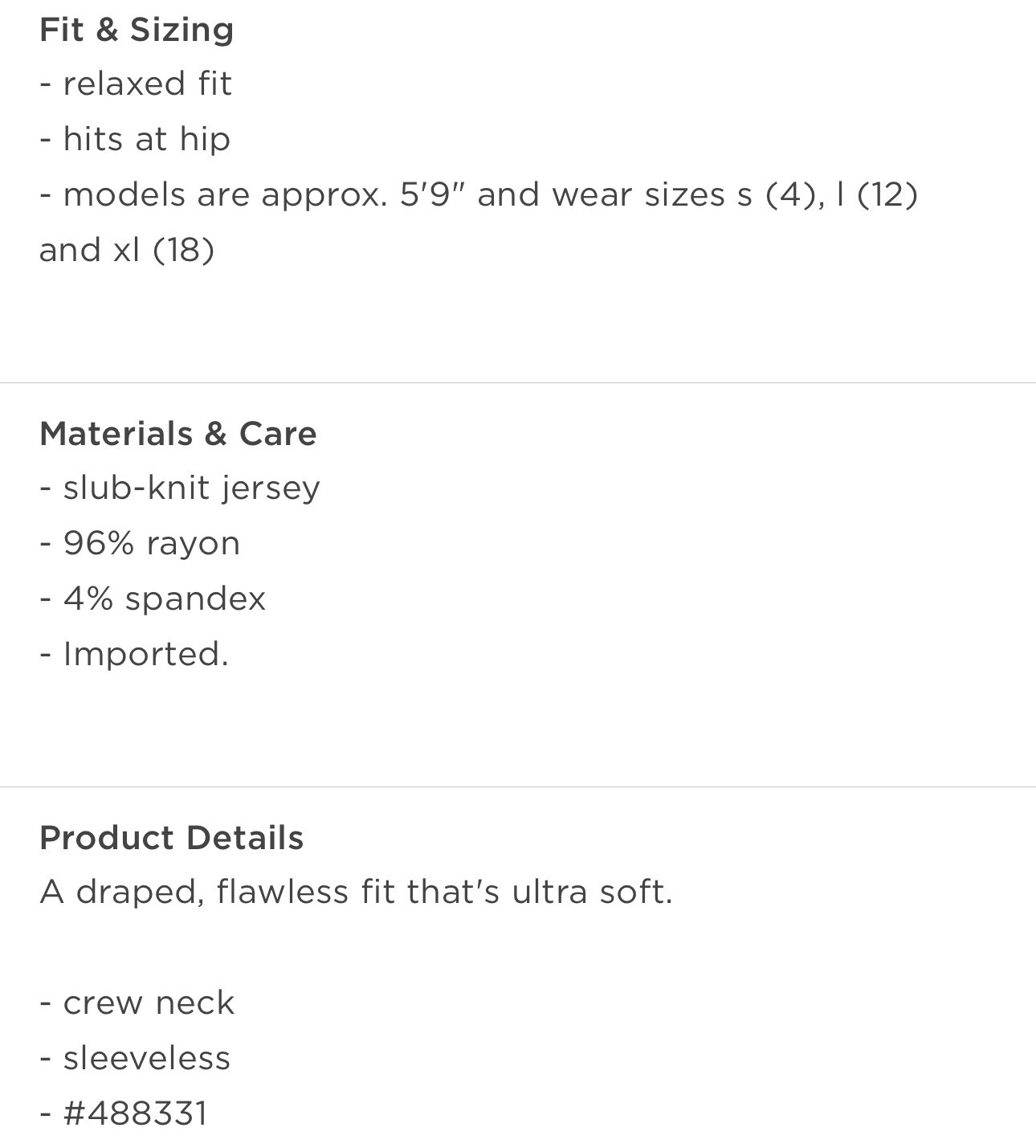Click the Fit & Sizing heading
1036x1148 pixels.
(x=137, y=30)
